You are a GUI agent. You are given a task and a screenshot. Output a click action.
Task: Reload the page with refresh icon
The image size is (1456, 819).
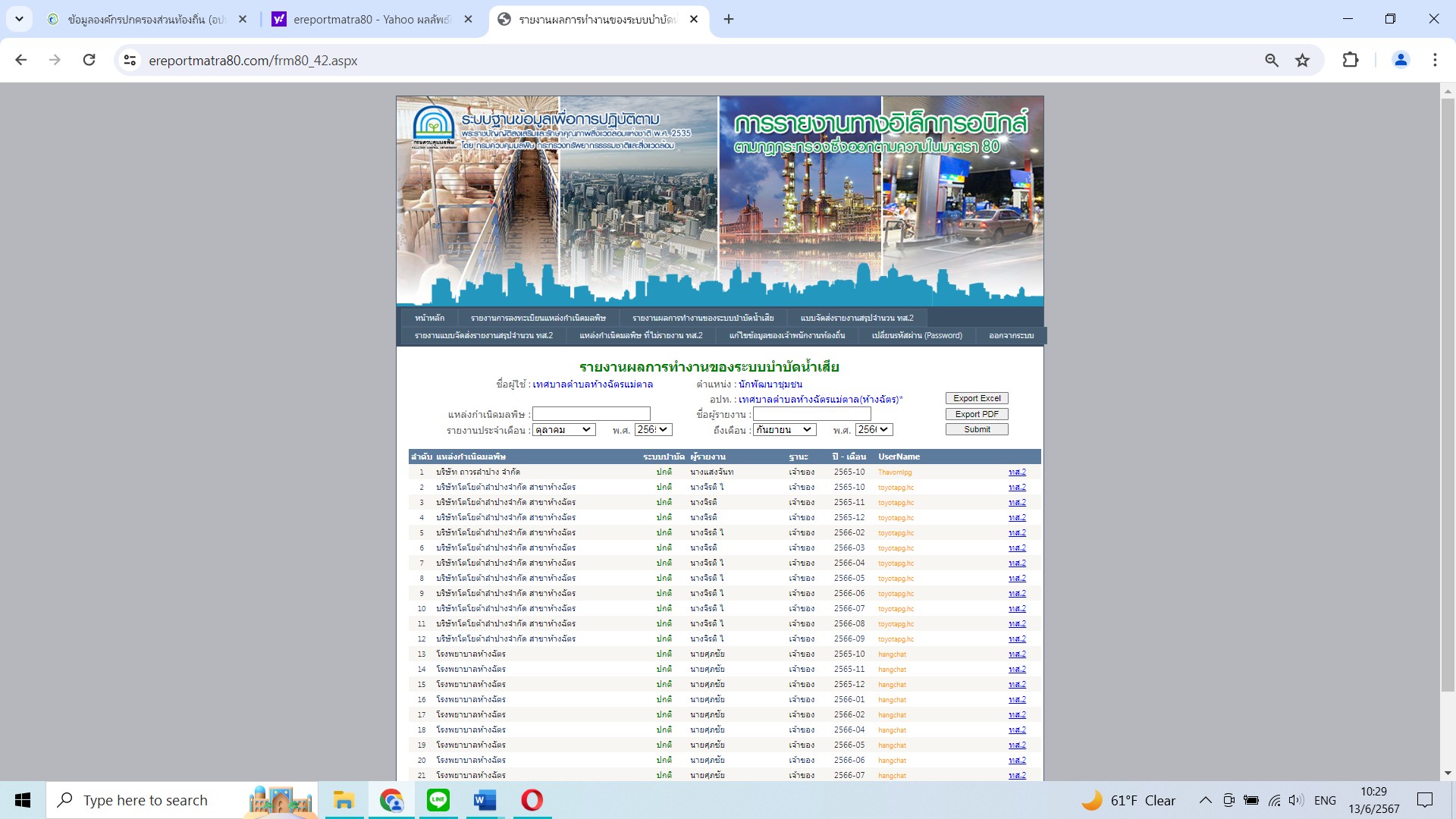pyautogui.click(x=89, y=60)
